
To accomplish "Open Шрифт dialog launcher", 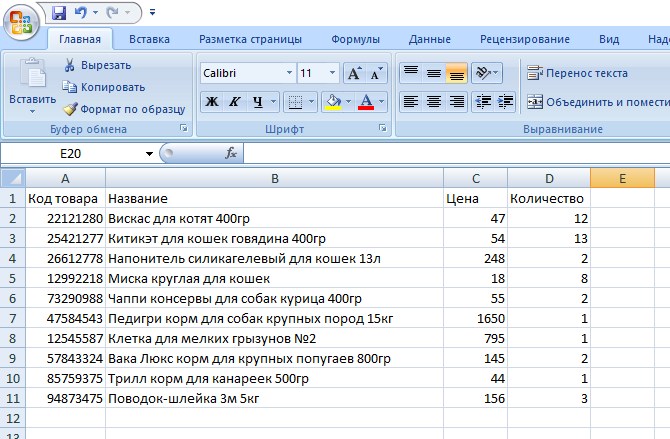I will (383, 128).
